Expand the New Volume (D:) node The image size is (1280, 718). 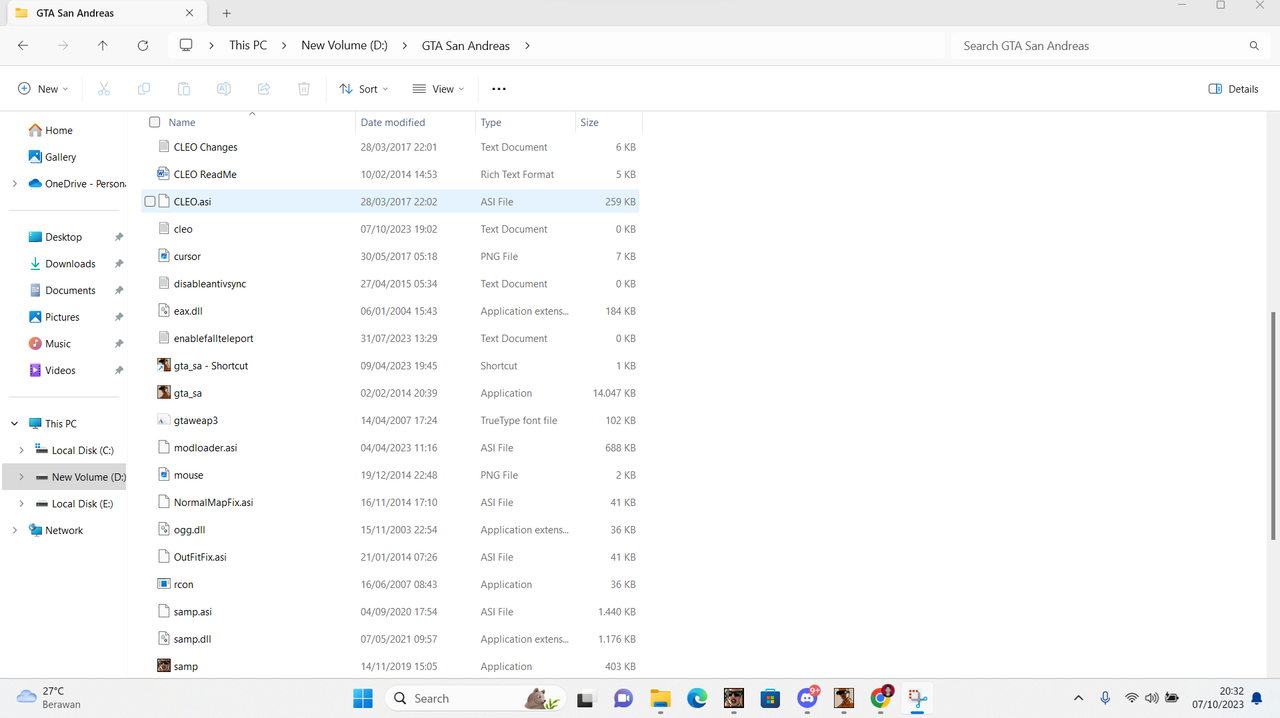[x=22, y=477]
